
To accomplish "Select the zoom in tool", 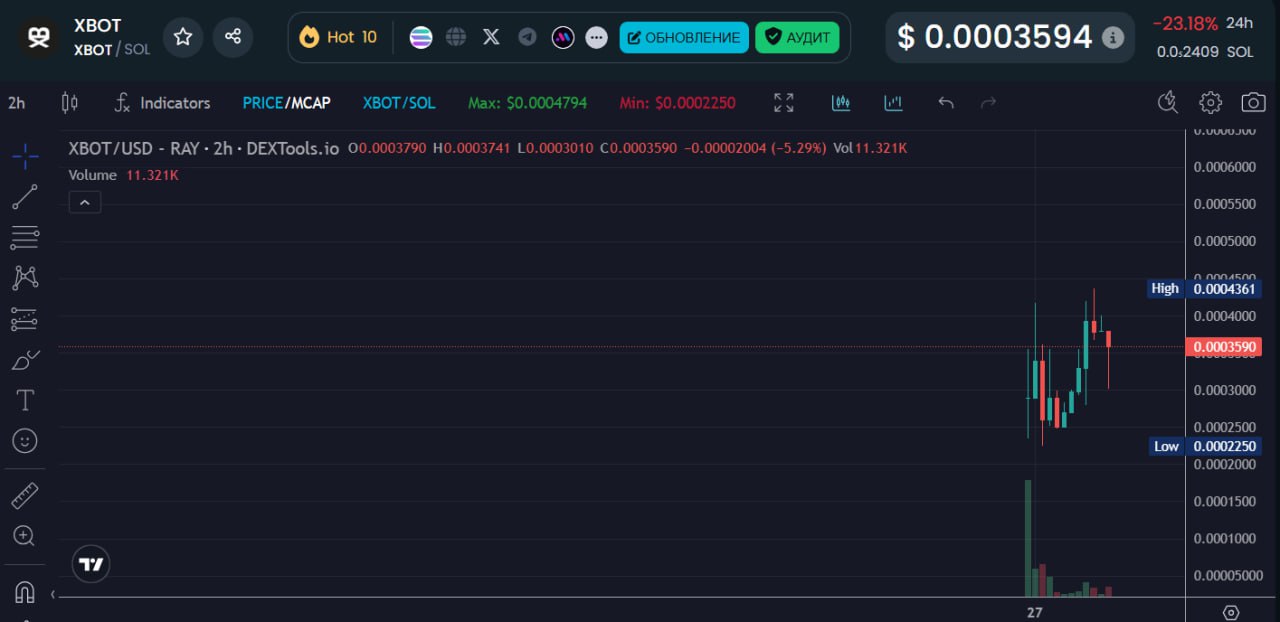I will [25, 536].
